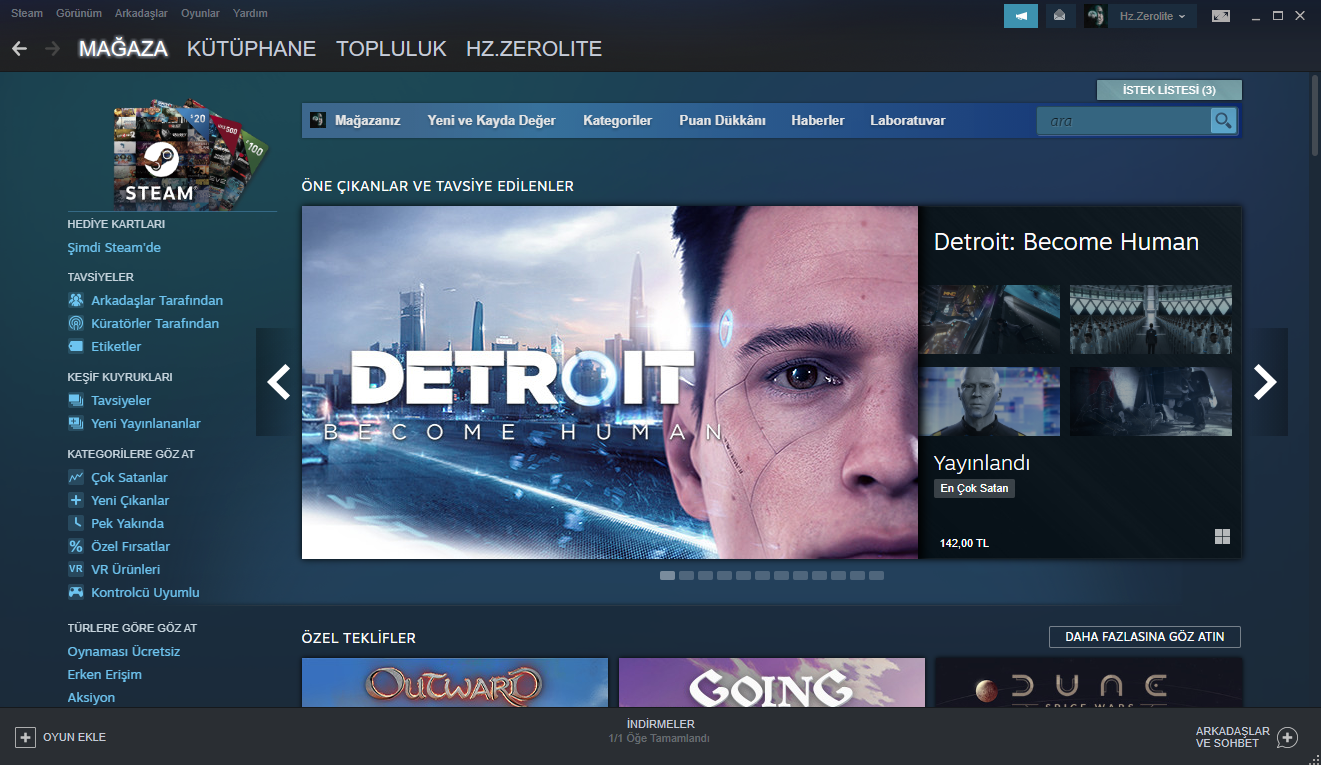Click the Pek Yakında clock icon
The height and width of the screenshot is (765, 1321).
point(76,523)
